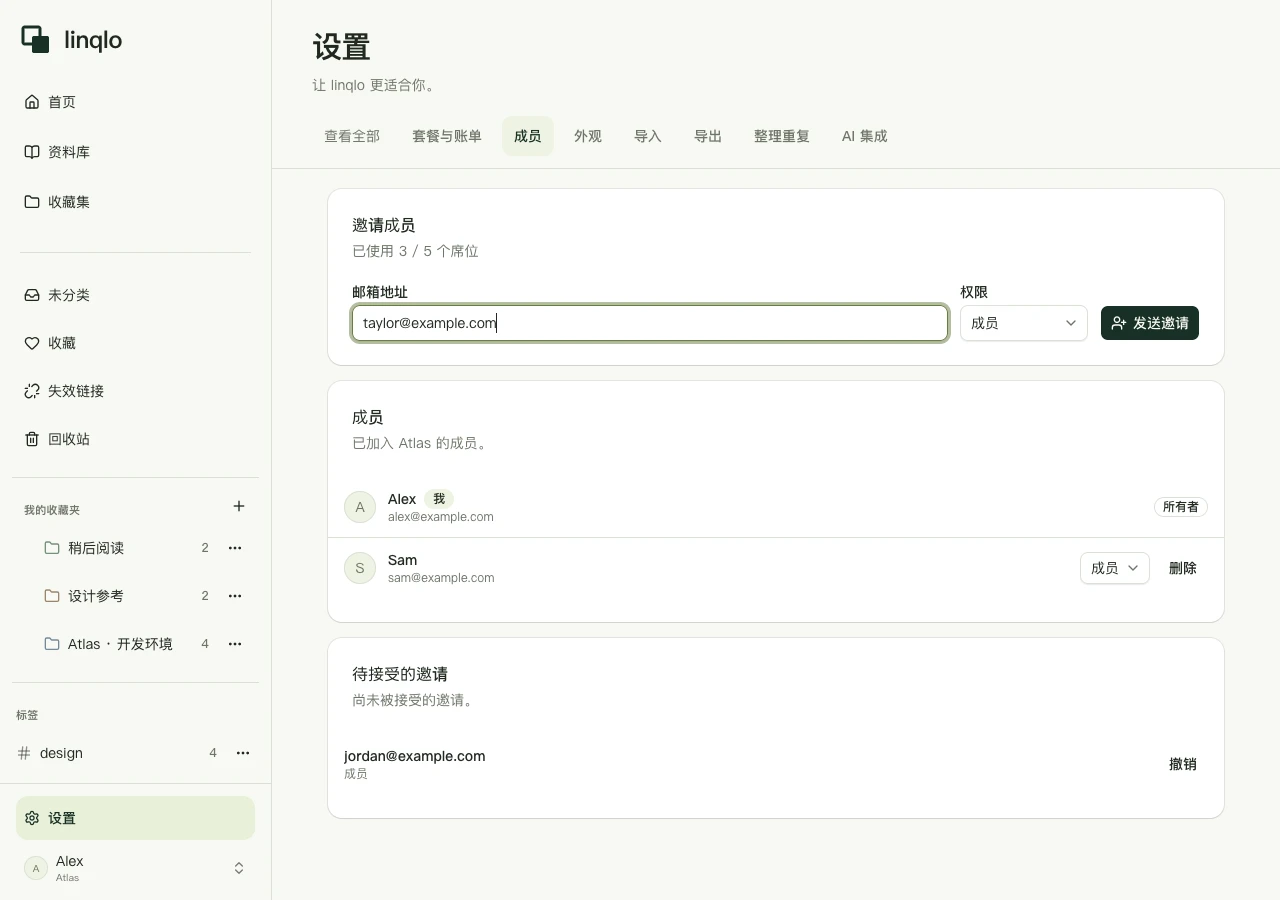Screen dimensions: 1280x900
Task: Open more options for Atlas · 开发环境
Action: (x=235, y=644)
